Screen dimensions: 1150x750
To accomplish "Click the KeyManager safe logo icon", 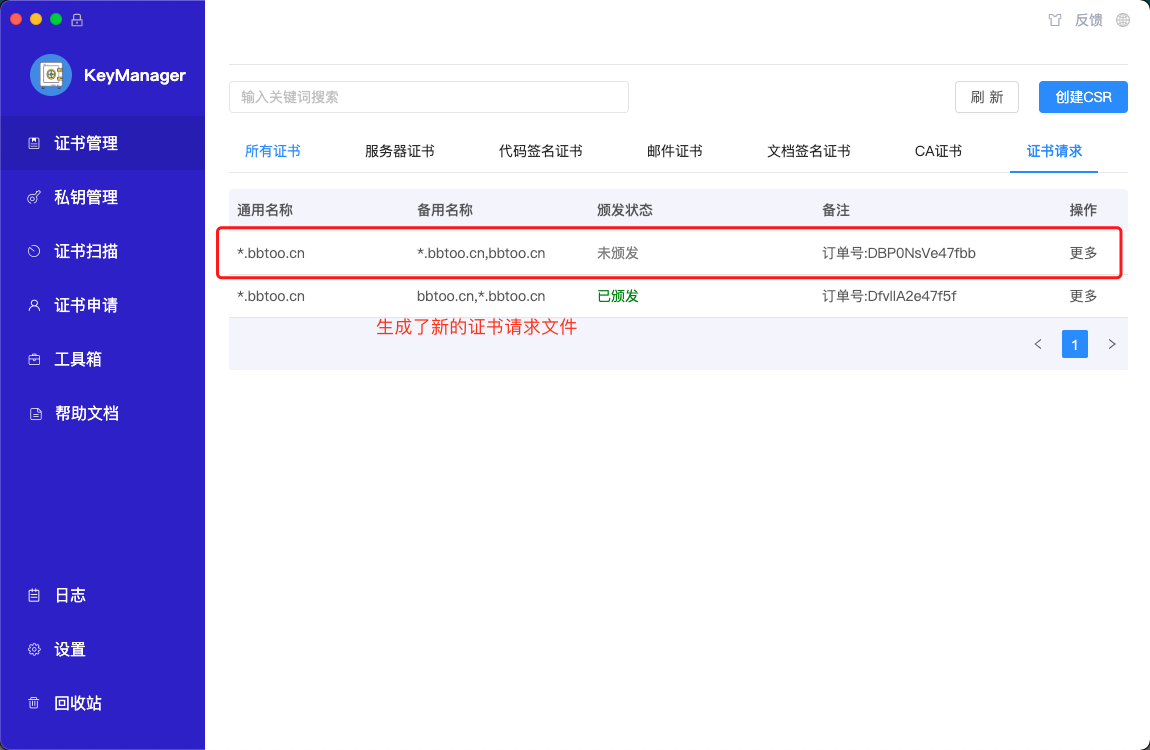I will point(50,75).
